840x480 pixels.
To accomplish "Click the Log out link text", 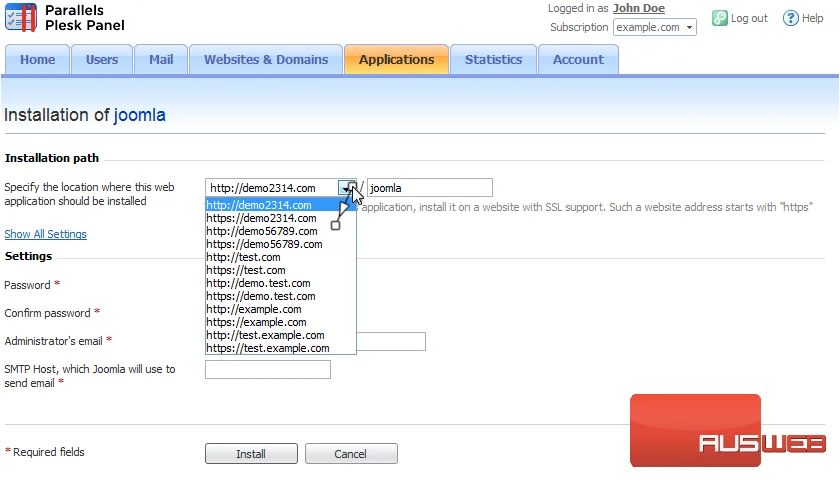I will (x=749, y=18).
